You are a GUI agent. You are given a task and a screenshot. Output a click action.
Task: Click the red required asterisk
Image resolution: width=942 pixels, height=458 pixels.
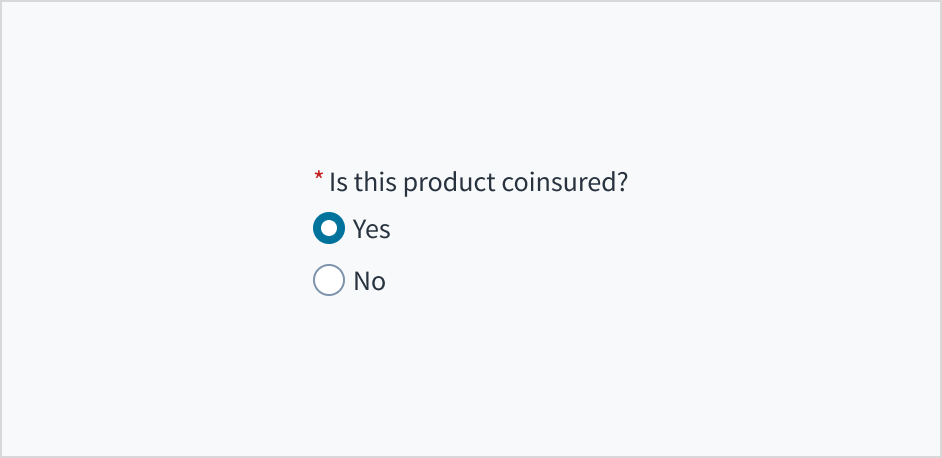point(319,178)
